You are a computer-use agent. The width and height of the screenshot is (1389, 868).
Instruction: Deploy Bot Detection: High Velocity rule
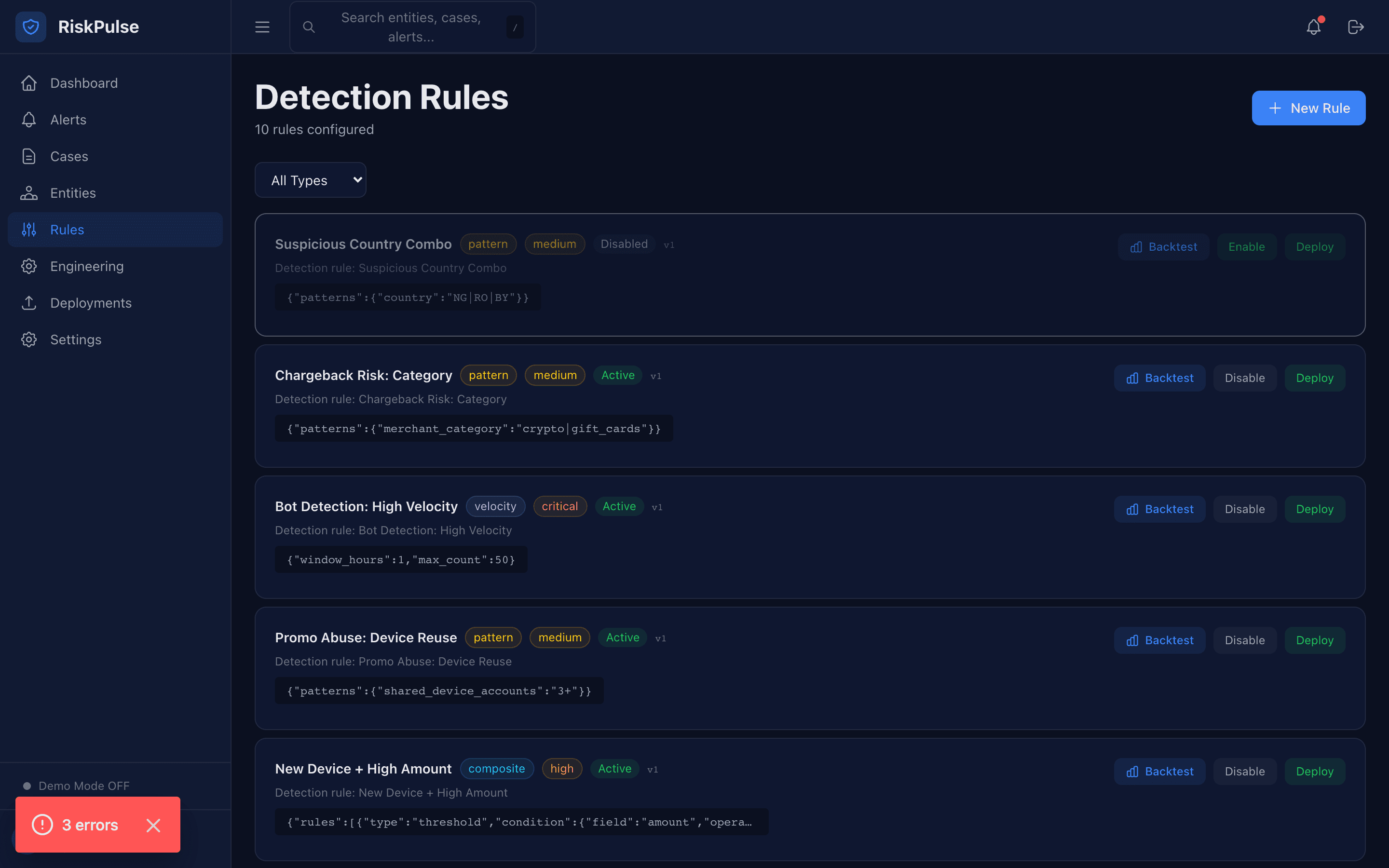(x=1314, y=509)
